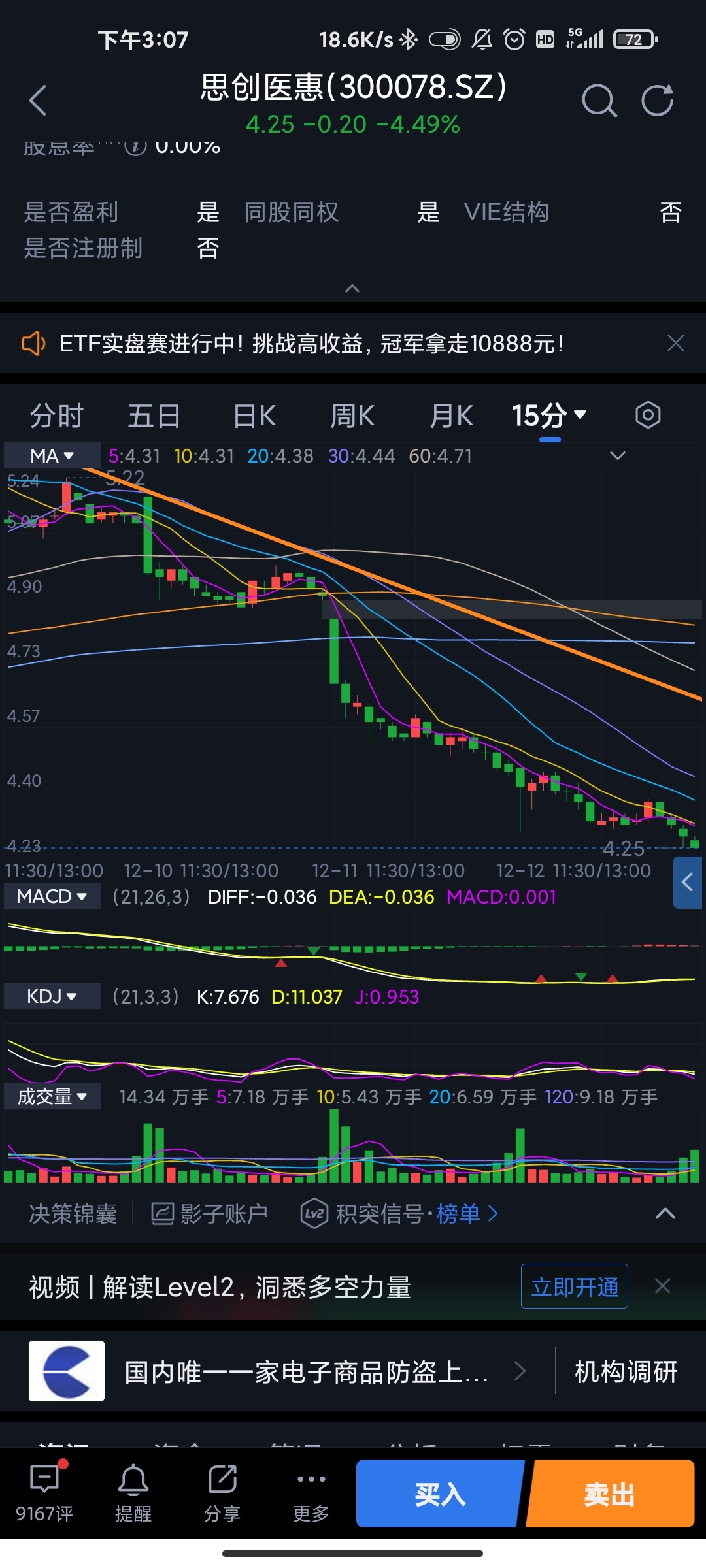The image size is (706, 1568).
Task: Open the 榜单 ranking link
Action: [x=467, y=1214]
